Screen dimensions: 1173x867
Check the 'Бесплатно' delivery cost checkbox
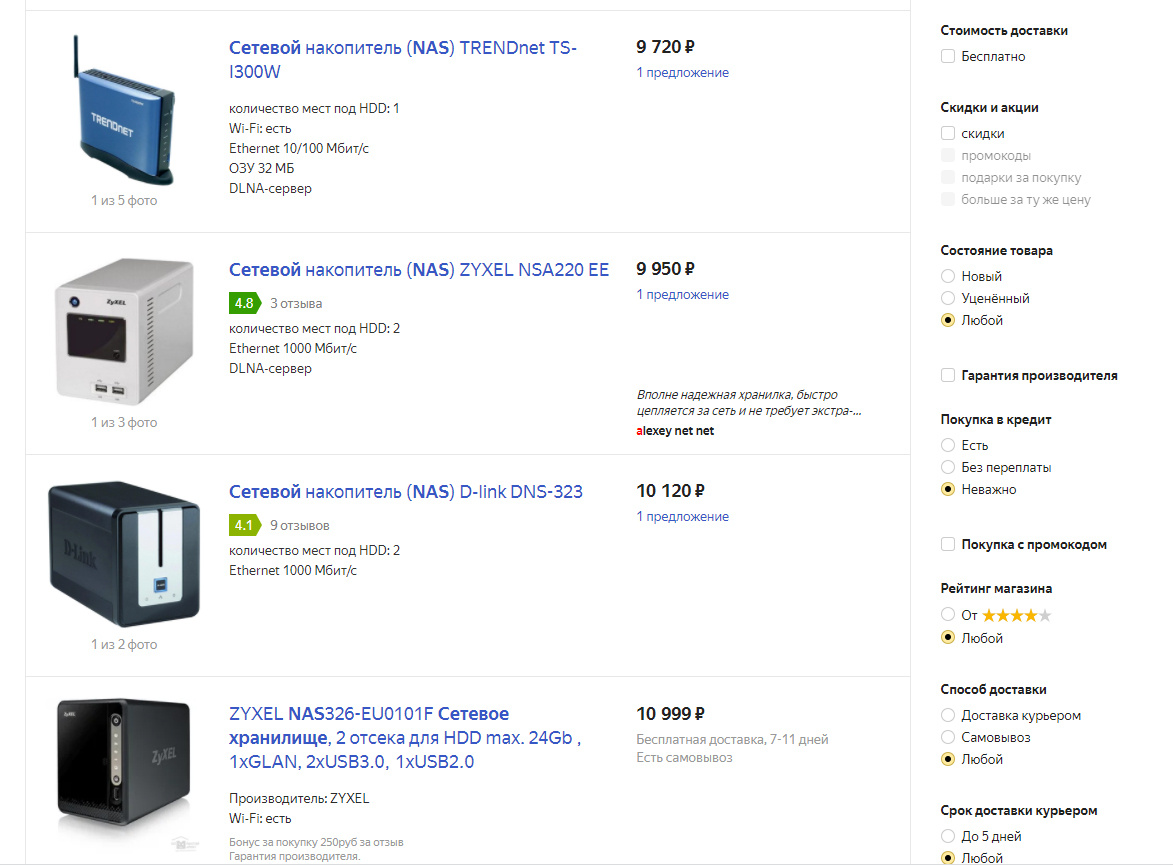(948, 56)
